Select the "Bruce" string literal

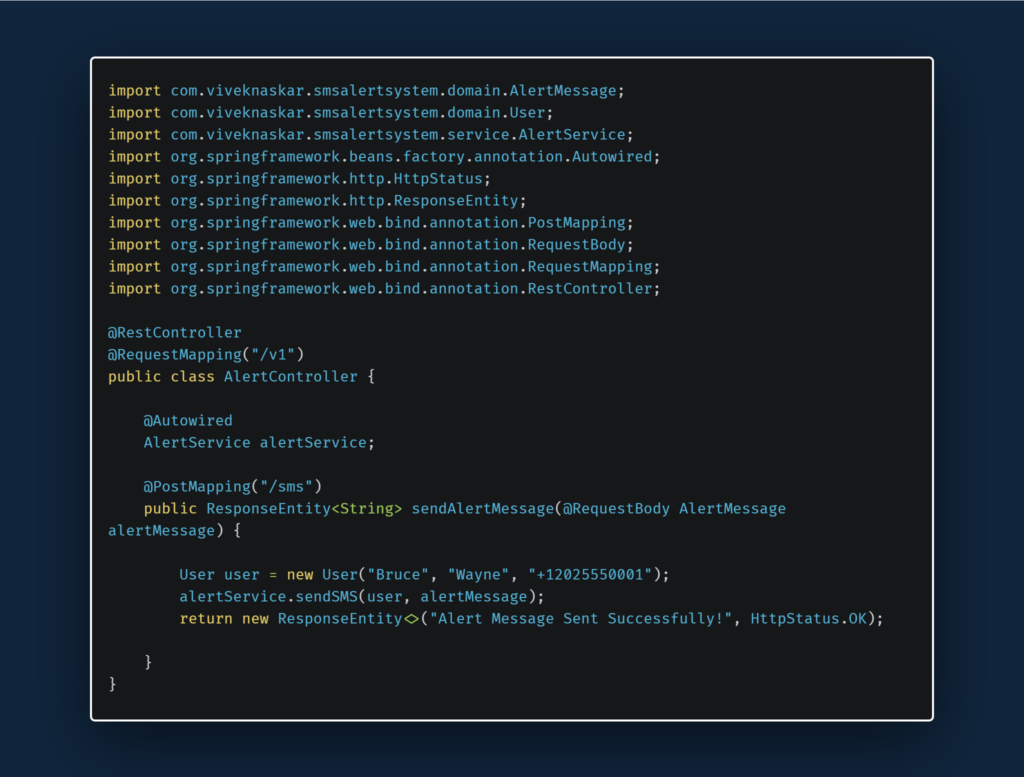point(398,575)
